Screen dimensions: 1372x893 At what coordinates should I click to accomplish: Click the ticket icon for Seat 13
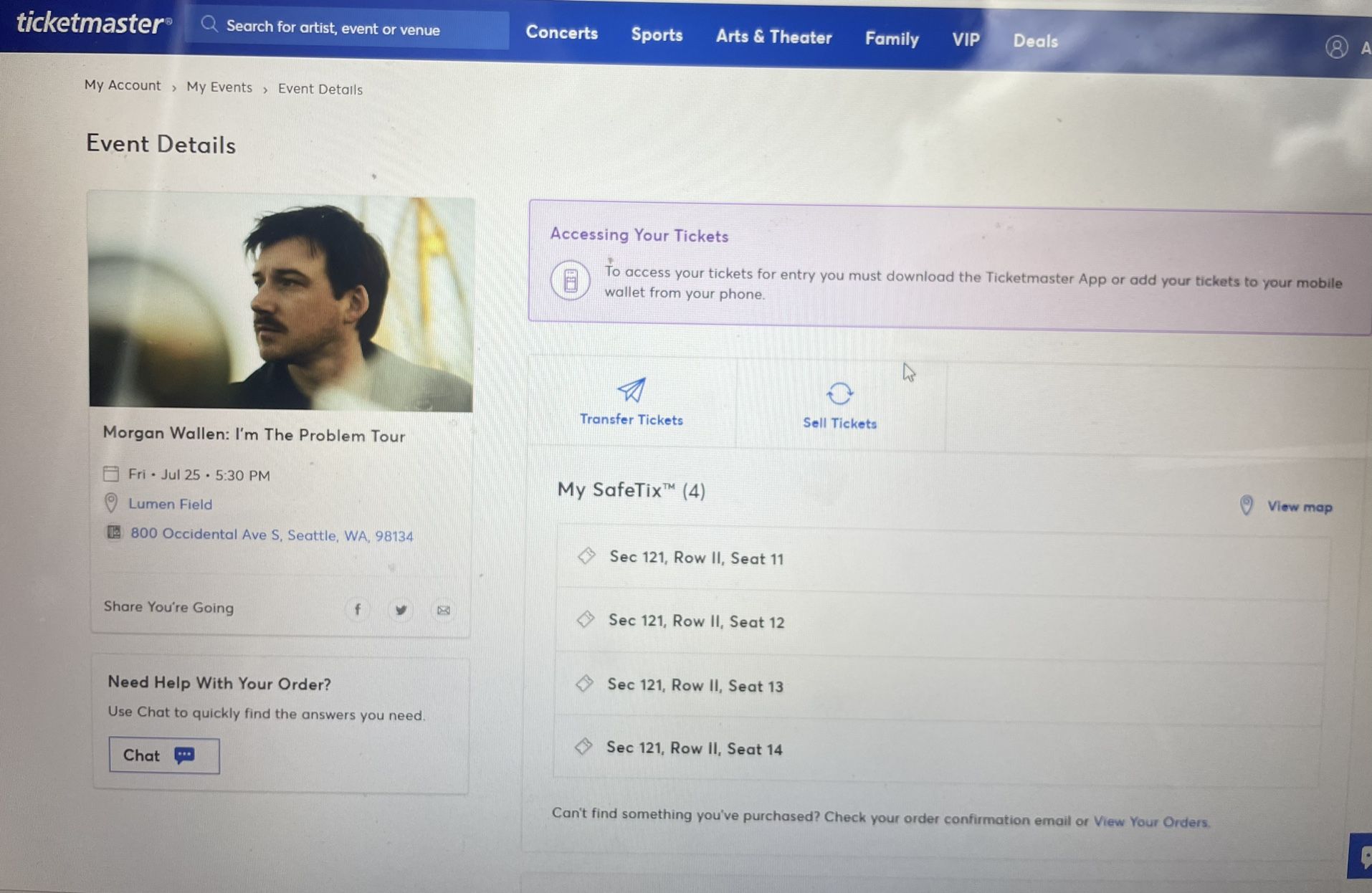(x=584, y=683)
